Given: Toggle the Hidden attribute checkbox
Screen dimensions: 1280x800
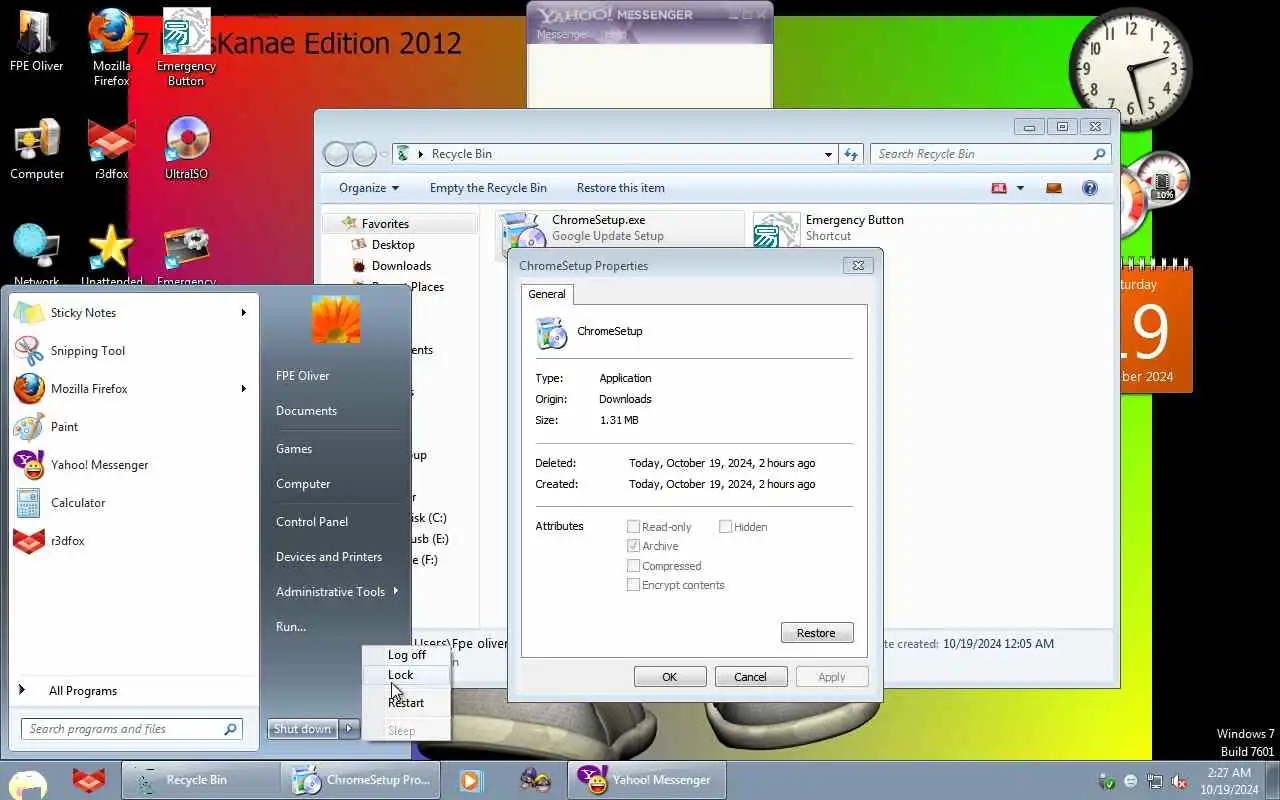Looking at the screenshot, I should pos(725,527).
